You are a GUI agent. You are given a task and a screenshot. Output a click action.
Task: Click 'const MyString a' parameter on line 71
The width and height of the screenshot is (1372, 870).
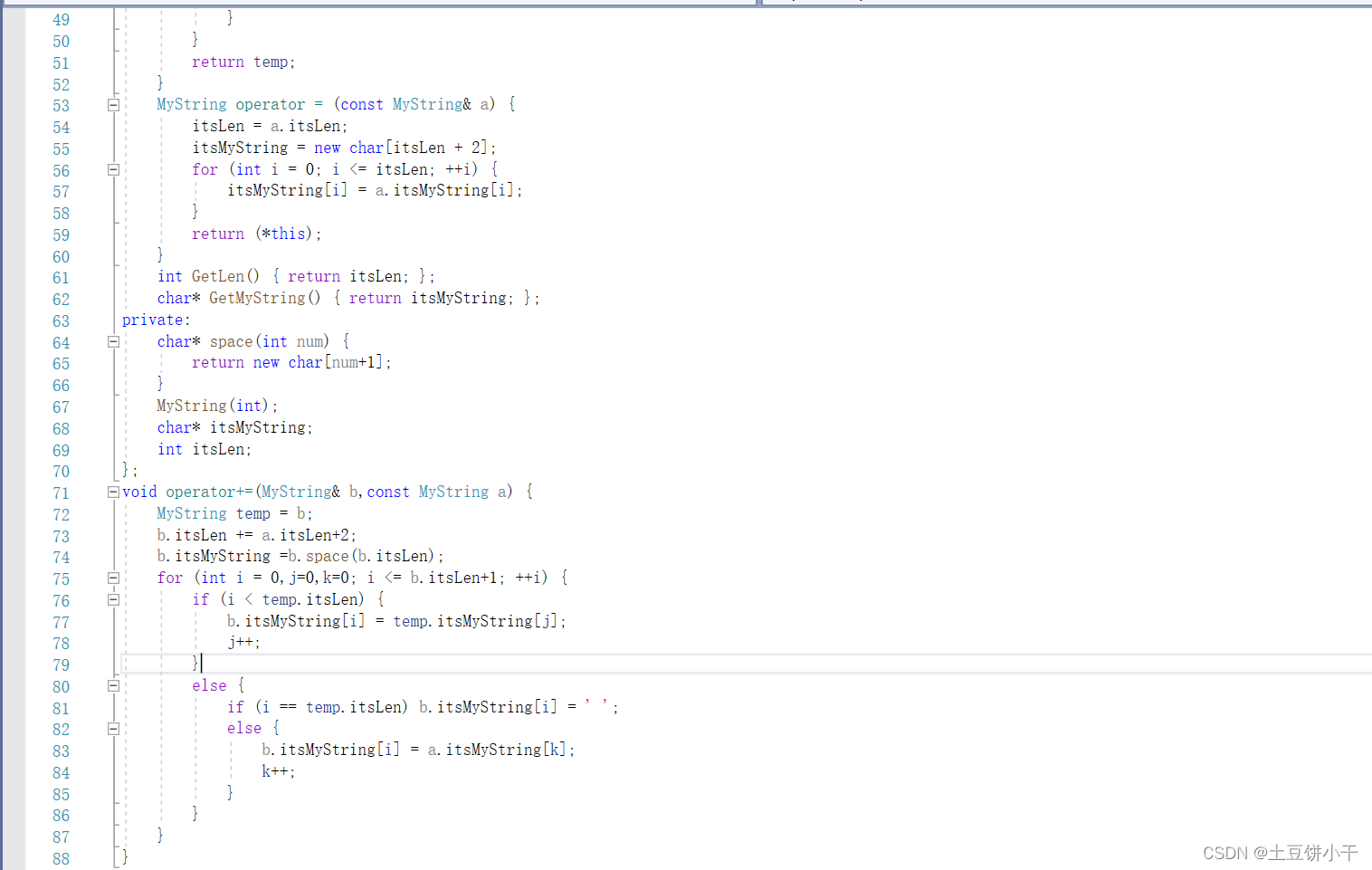coord(437,492)
